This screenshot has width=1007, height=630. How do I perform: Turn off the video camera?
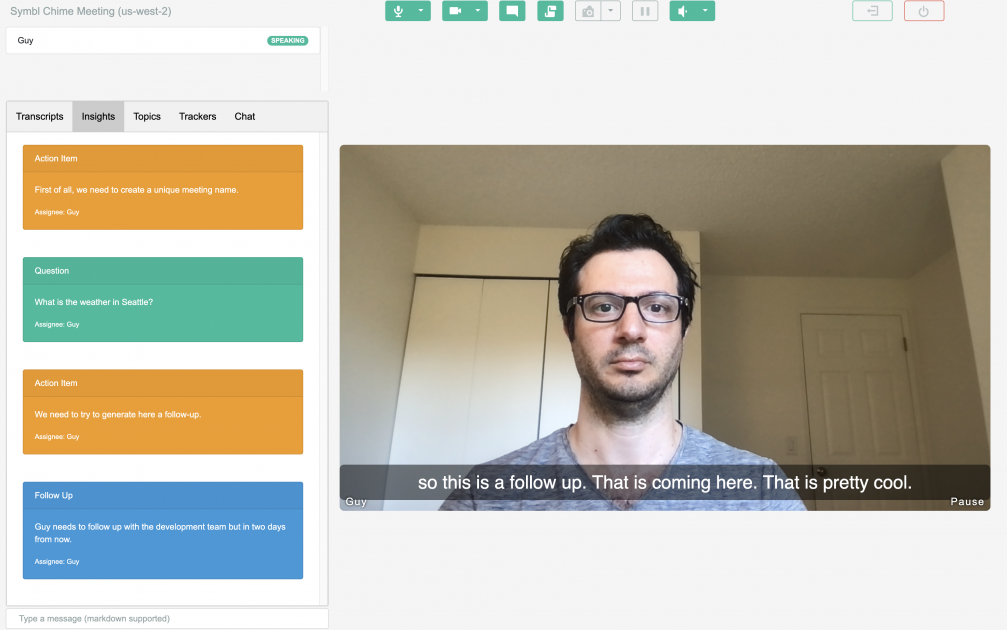pyautogui.click(x=458, y=11)
